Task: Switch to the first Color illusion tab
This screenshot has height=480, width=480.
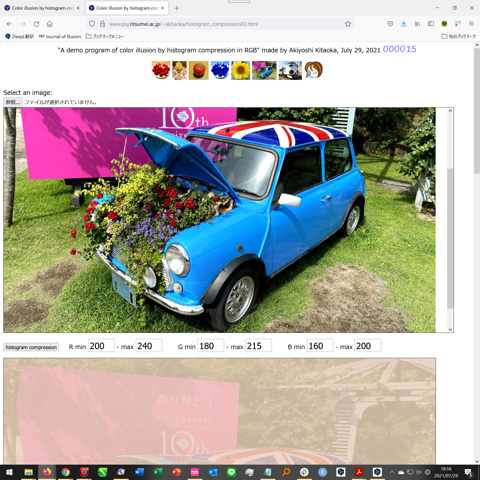Action: 42,8
